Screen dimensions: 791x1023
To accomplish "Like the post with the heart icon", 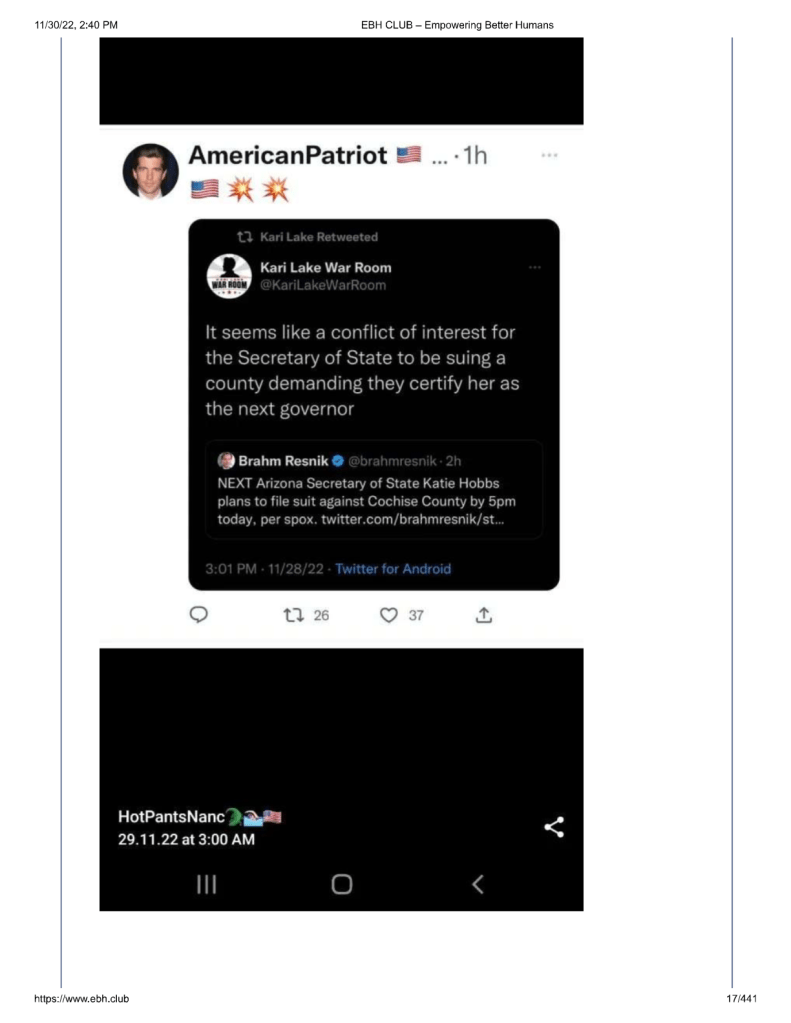I will (389, 615).
